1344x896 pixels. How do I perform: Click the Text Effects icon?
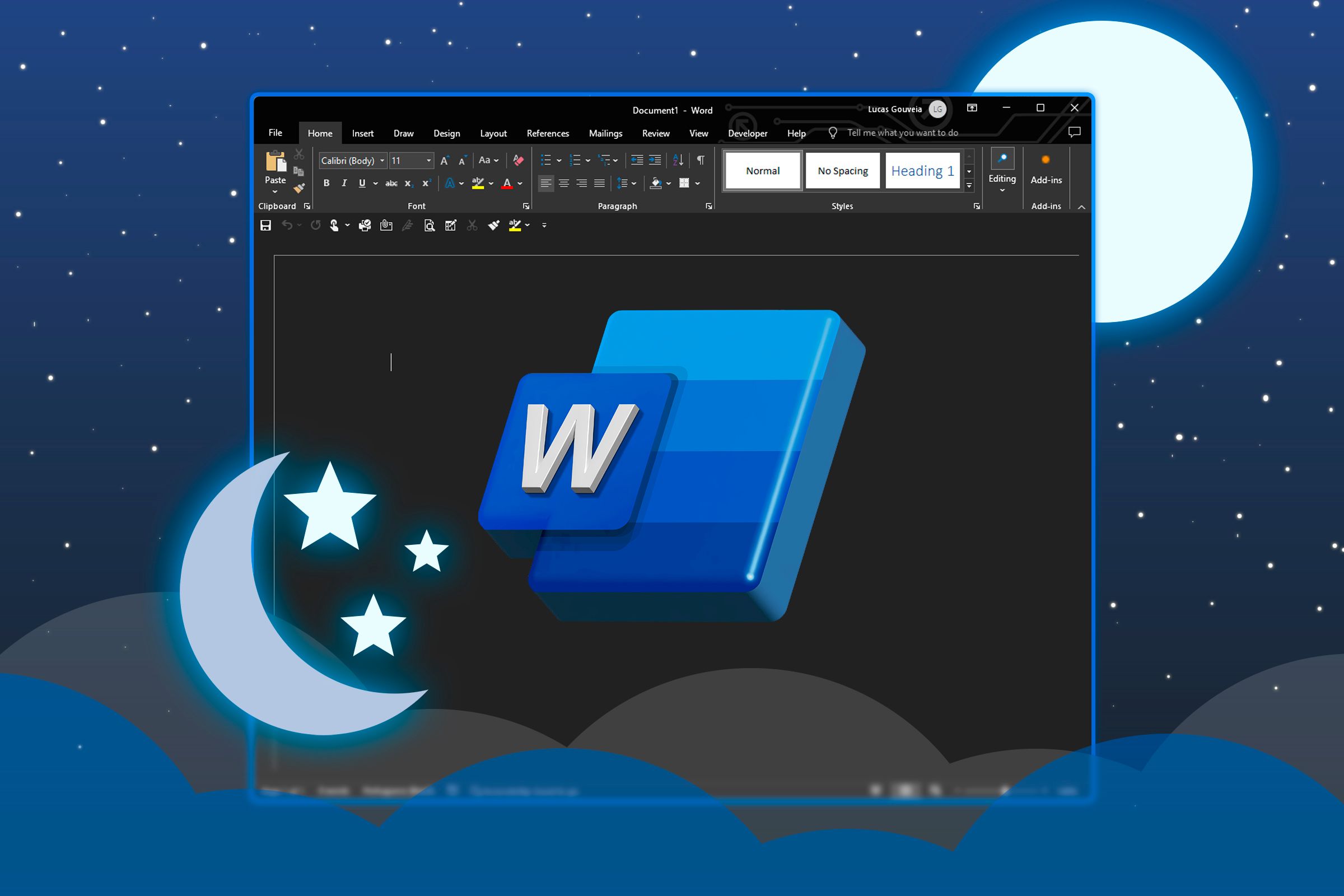[450, 184]
